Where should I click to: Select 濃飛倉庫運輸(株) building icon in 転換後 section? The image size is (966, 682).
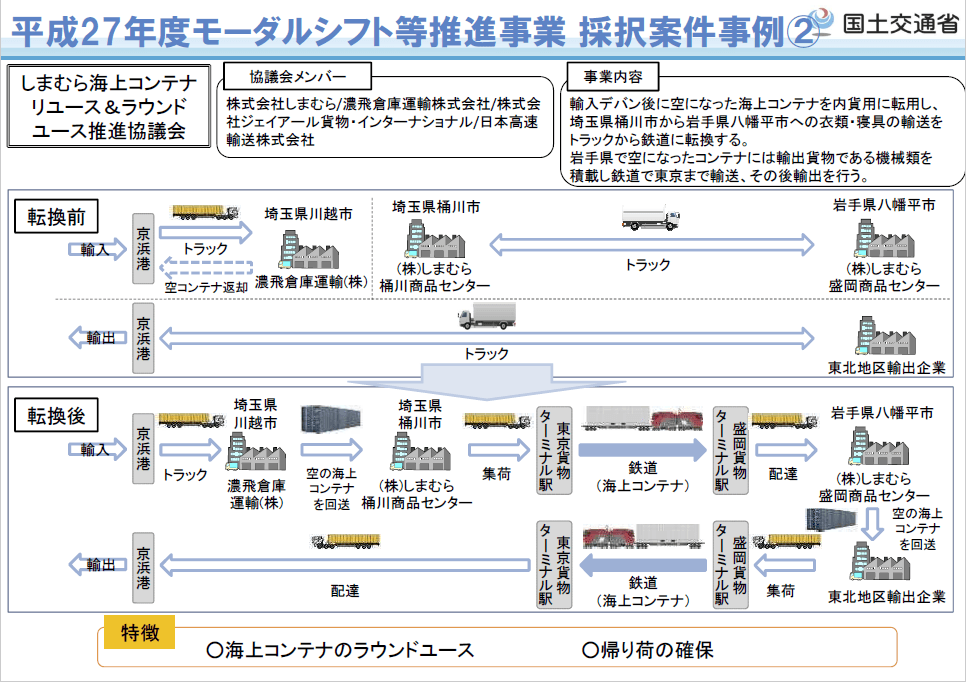click(x=256, y=452)
